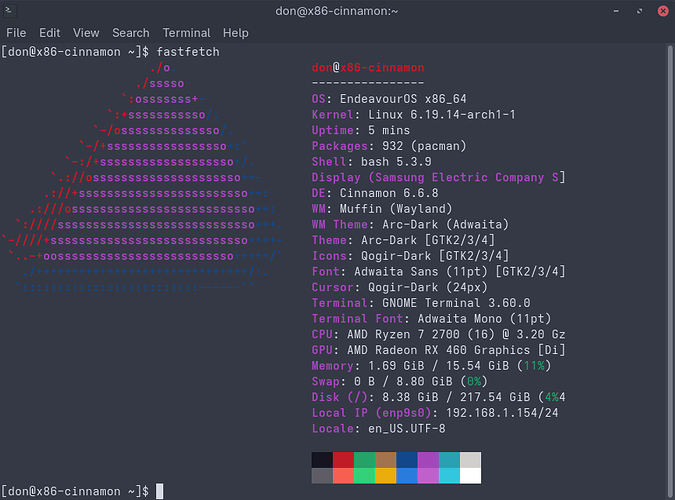Click the WM line Muffin (Wayland)

click(382, 209)
